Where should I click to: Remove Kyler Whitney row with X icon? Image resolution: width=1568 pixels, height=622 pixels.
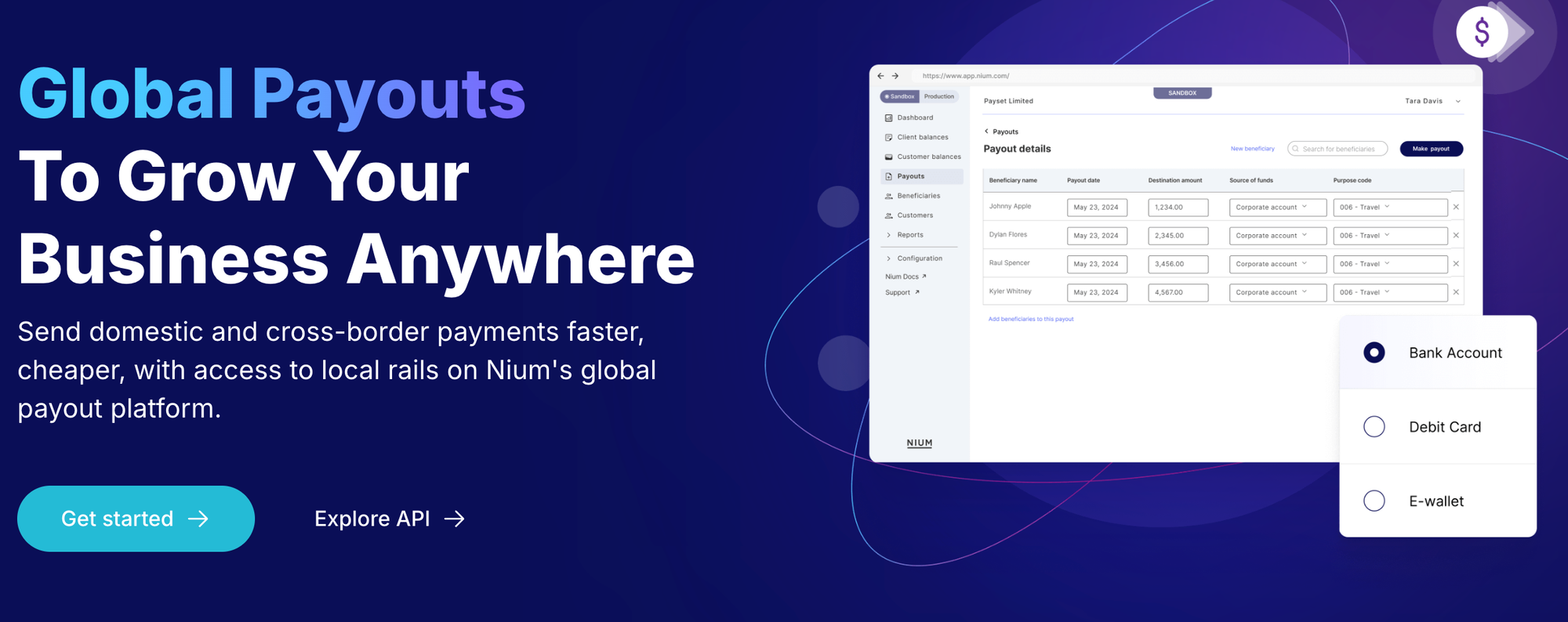(x=1456, y=292)
